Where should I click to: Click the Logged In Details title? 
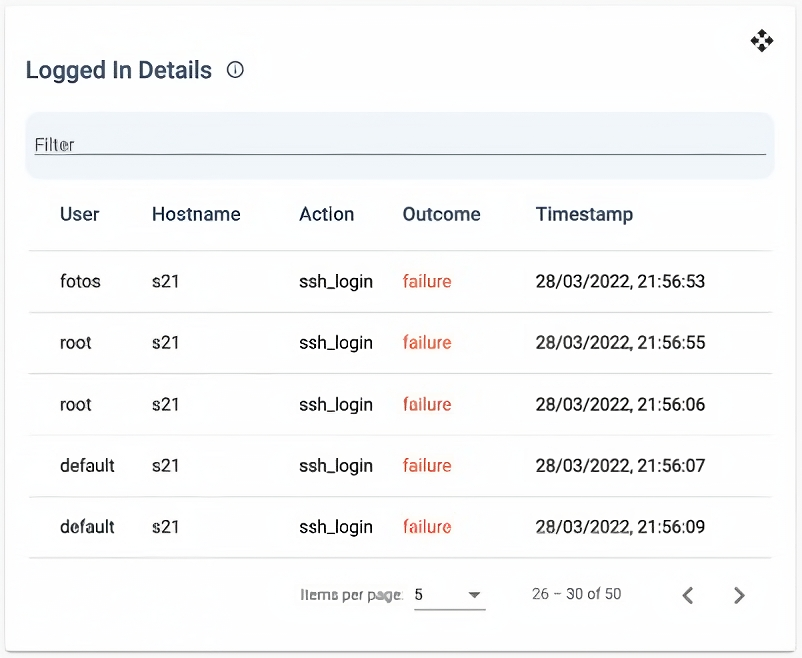[119, 70]
